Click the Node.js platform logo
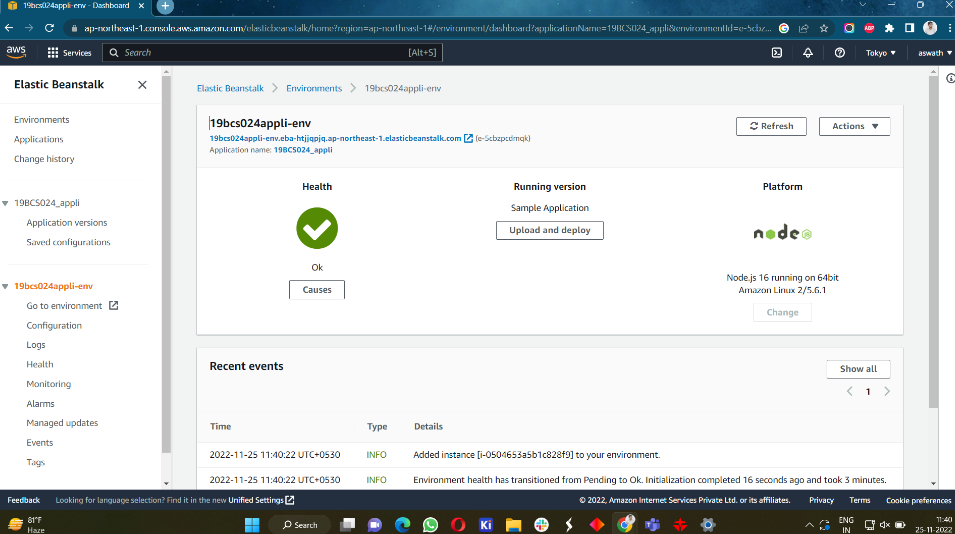 point(783,233)
